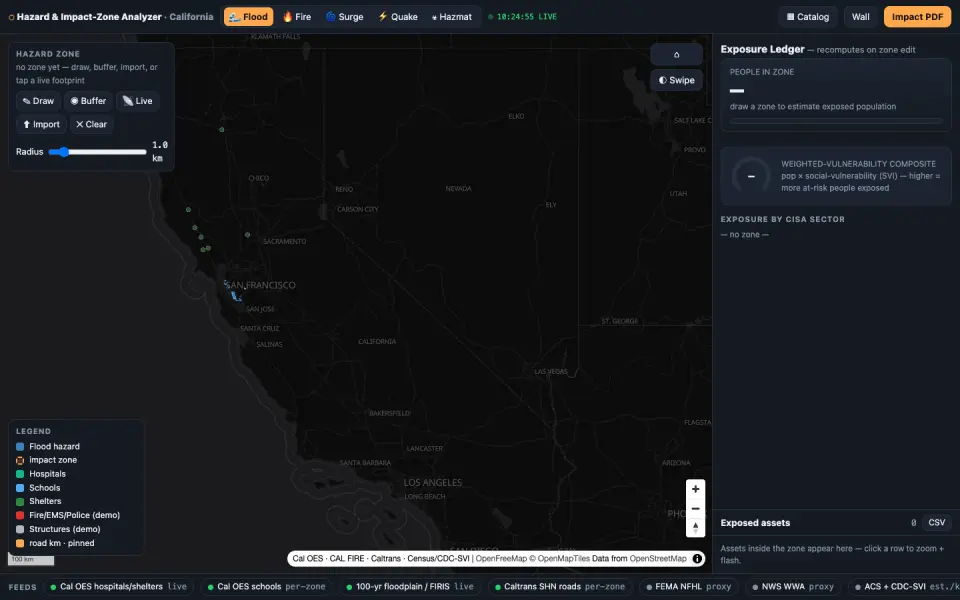Download exposed assets as CSV
The width and height of the screenshot is (960, 600).
click(936, 523)
